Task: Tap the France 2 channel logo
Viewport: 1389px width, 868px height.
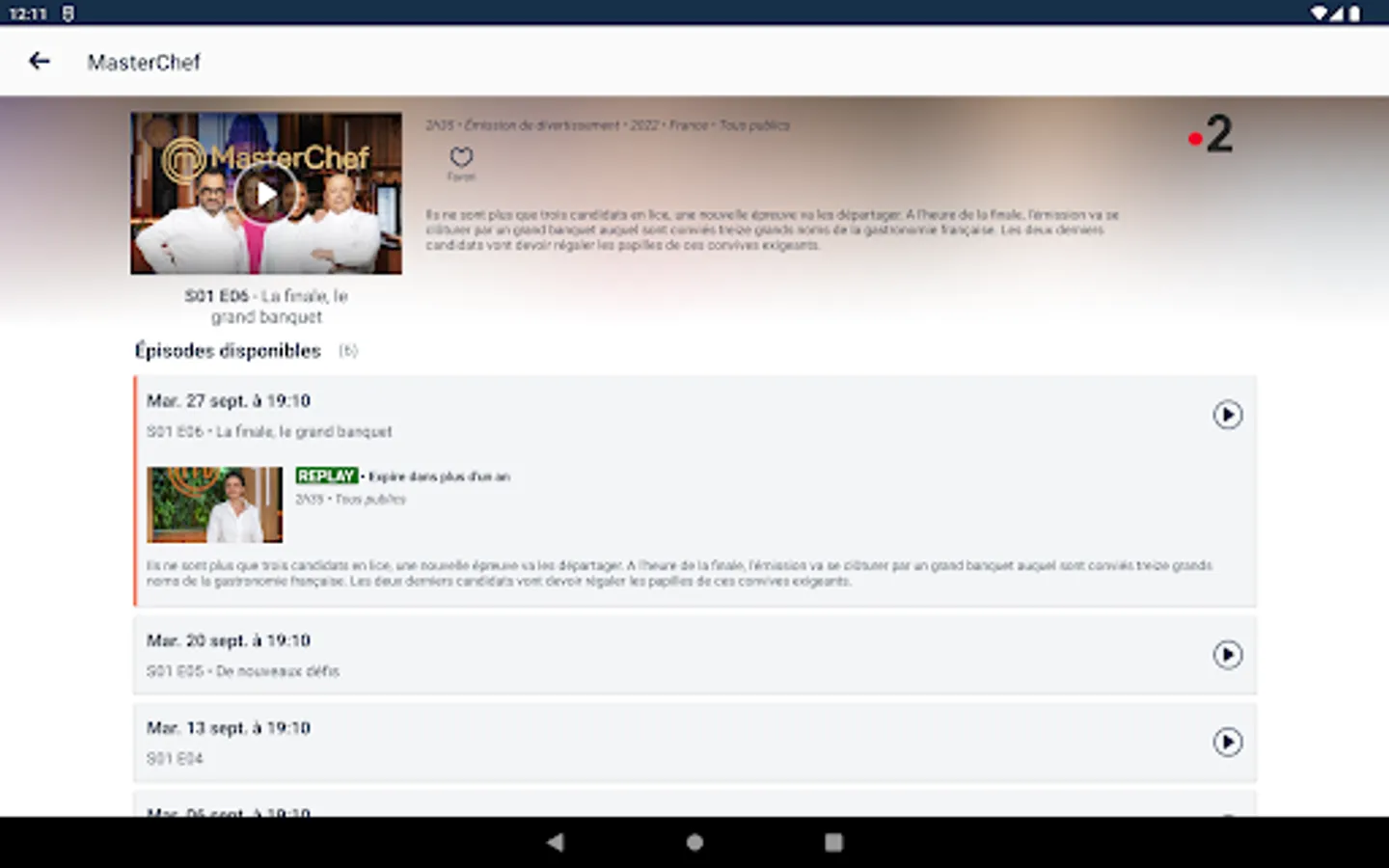Action: pyautogui.click(x=1212, y=134)
